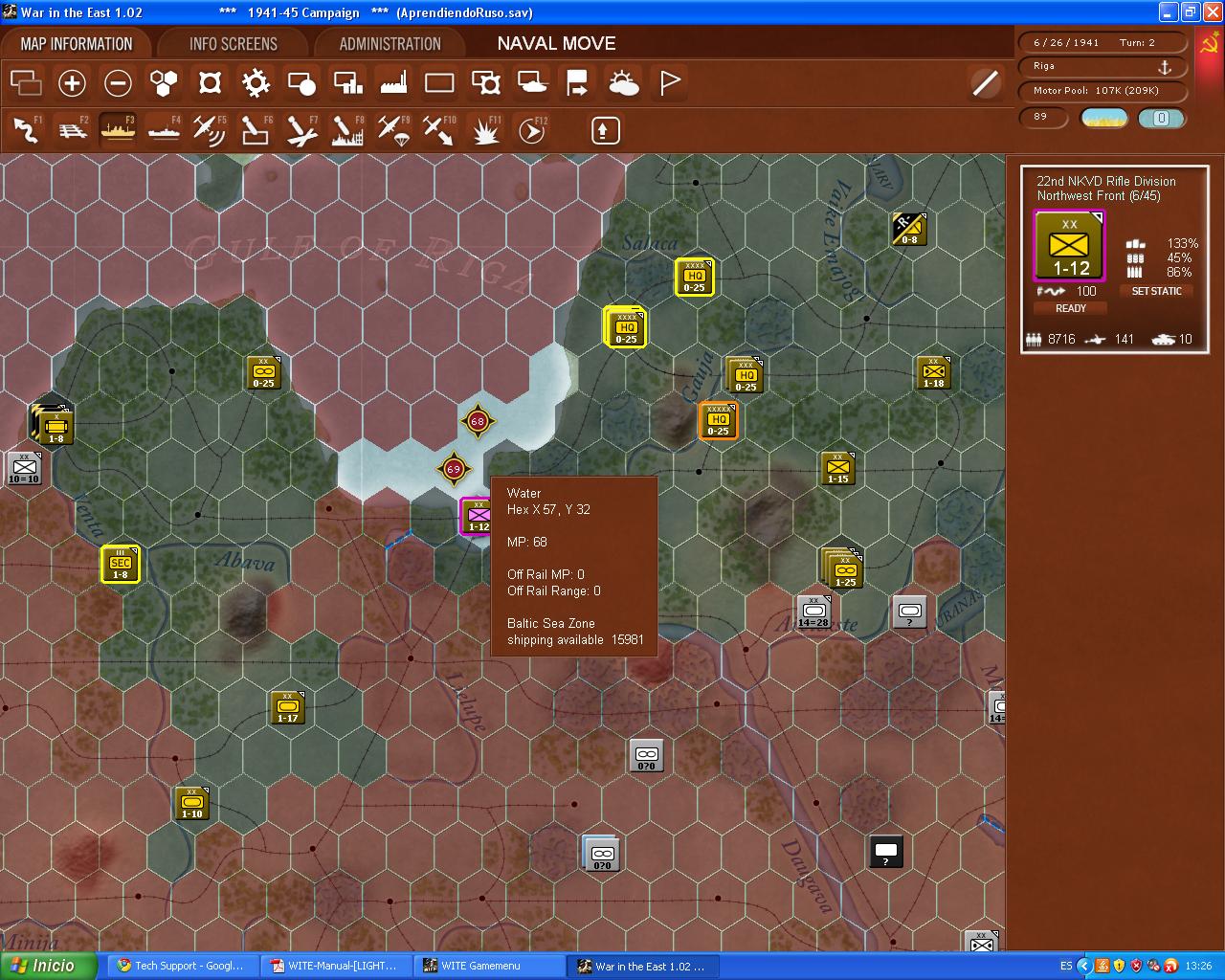1225x980 pixels.
Task: Click the boxed up-arrow toolbar icon
Action: coord(605,130)
